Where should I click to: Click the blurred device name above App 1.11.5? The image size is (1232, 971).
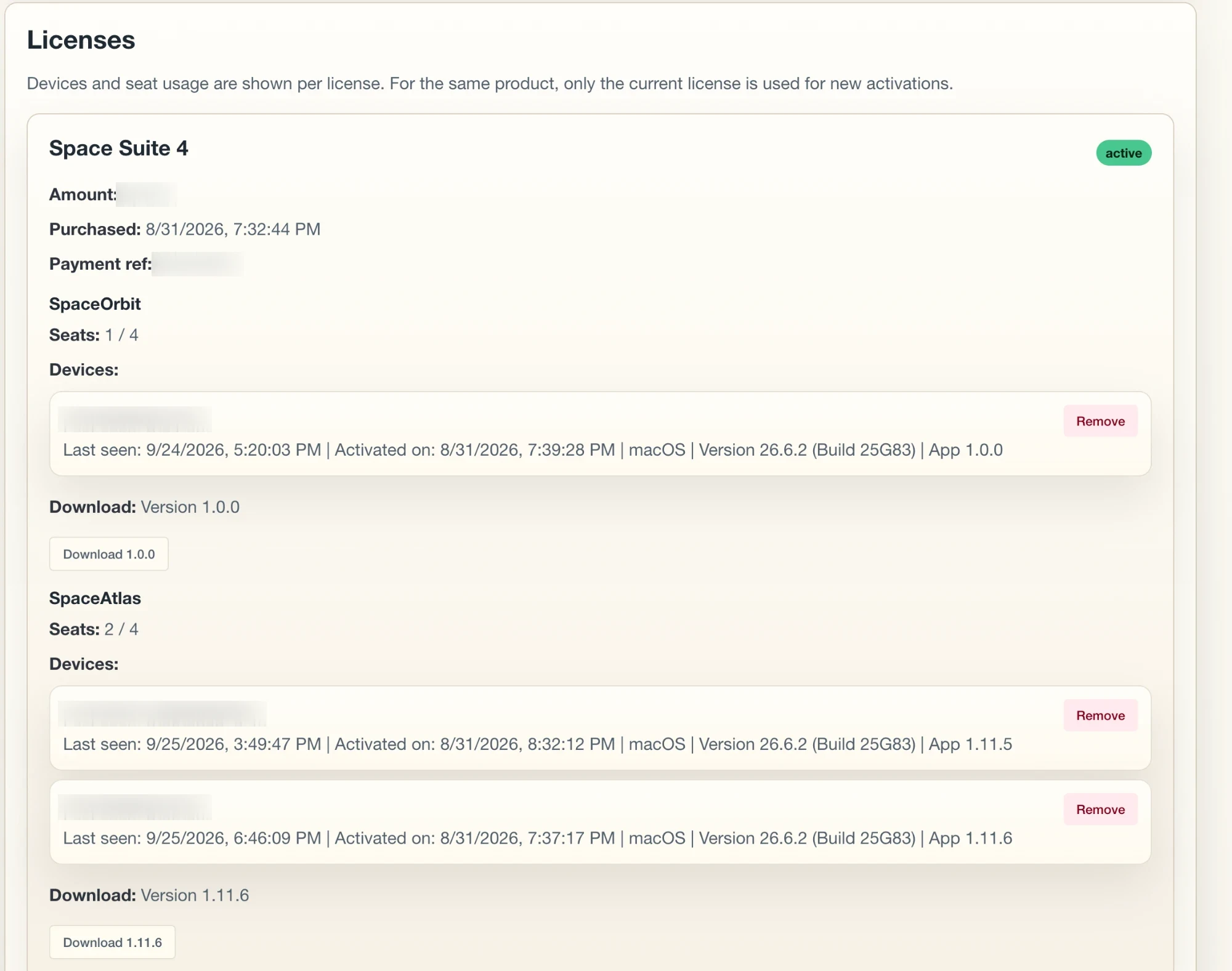[x=162, y=714]
